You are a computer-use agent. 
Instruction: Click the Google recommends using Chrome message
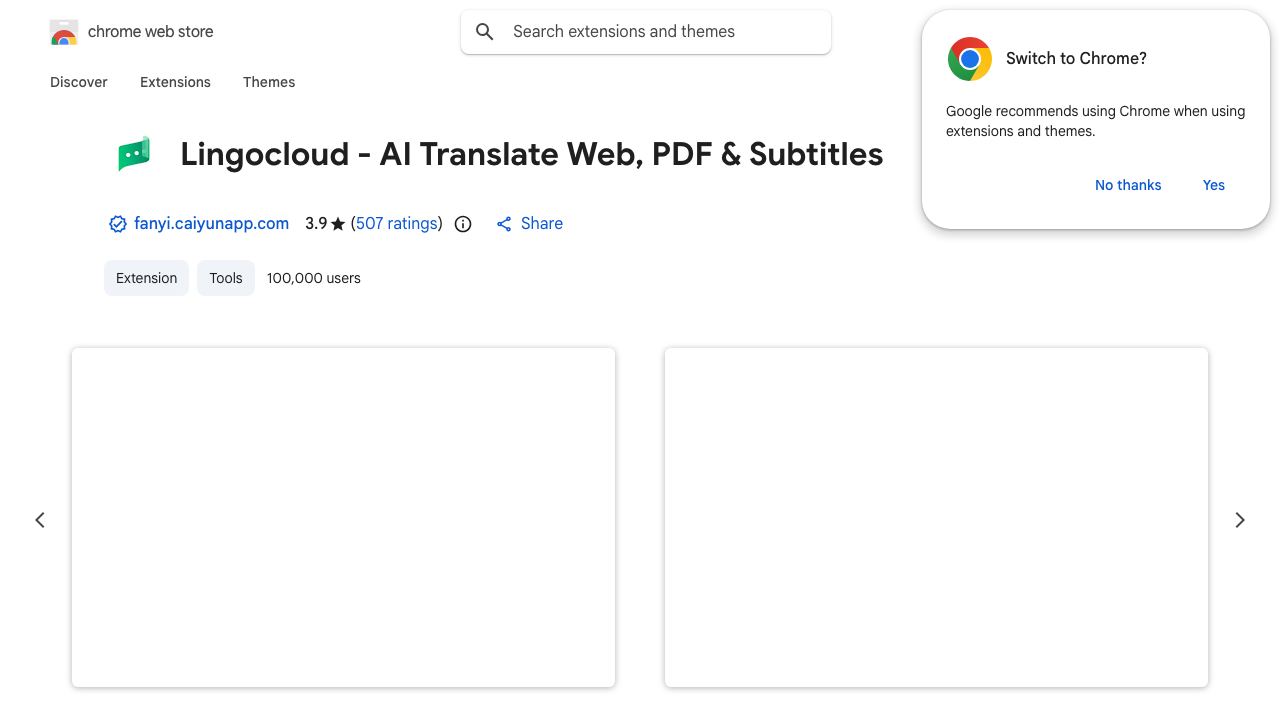click(x=1096, y=121)
